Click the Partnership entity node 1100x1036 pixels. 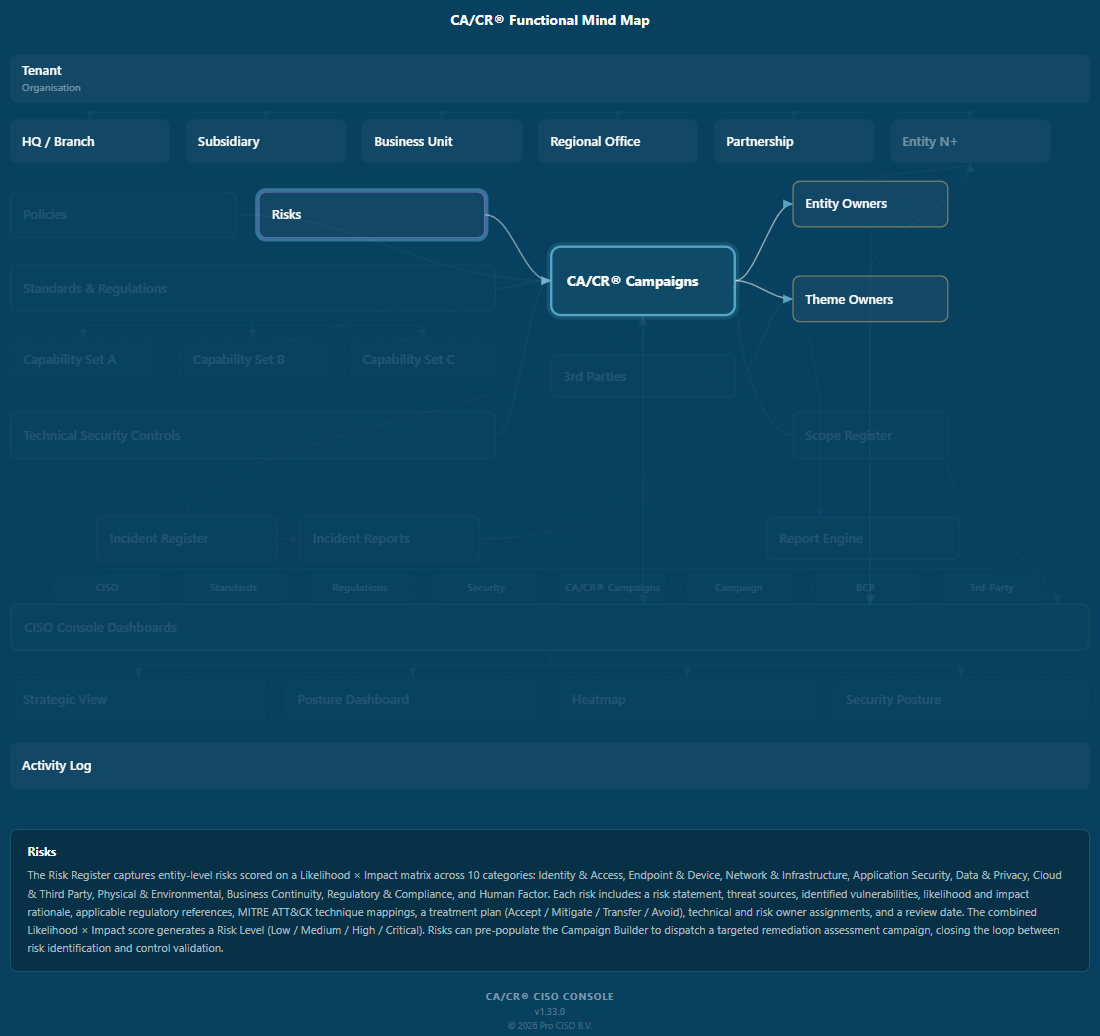click(x=794, y=141)
